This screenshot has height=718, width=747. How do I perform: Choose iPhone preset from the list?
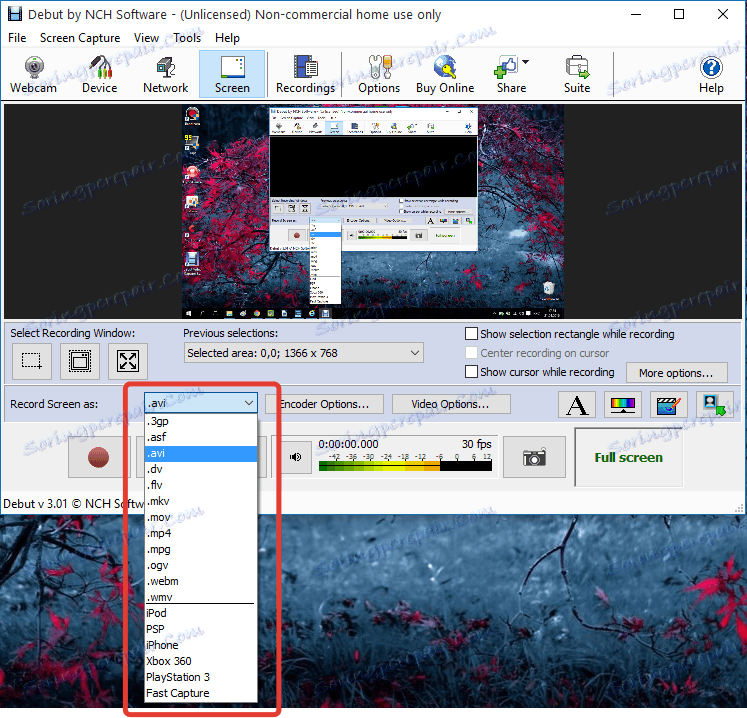click(201, 645)
